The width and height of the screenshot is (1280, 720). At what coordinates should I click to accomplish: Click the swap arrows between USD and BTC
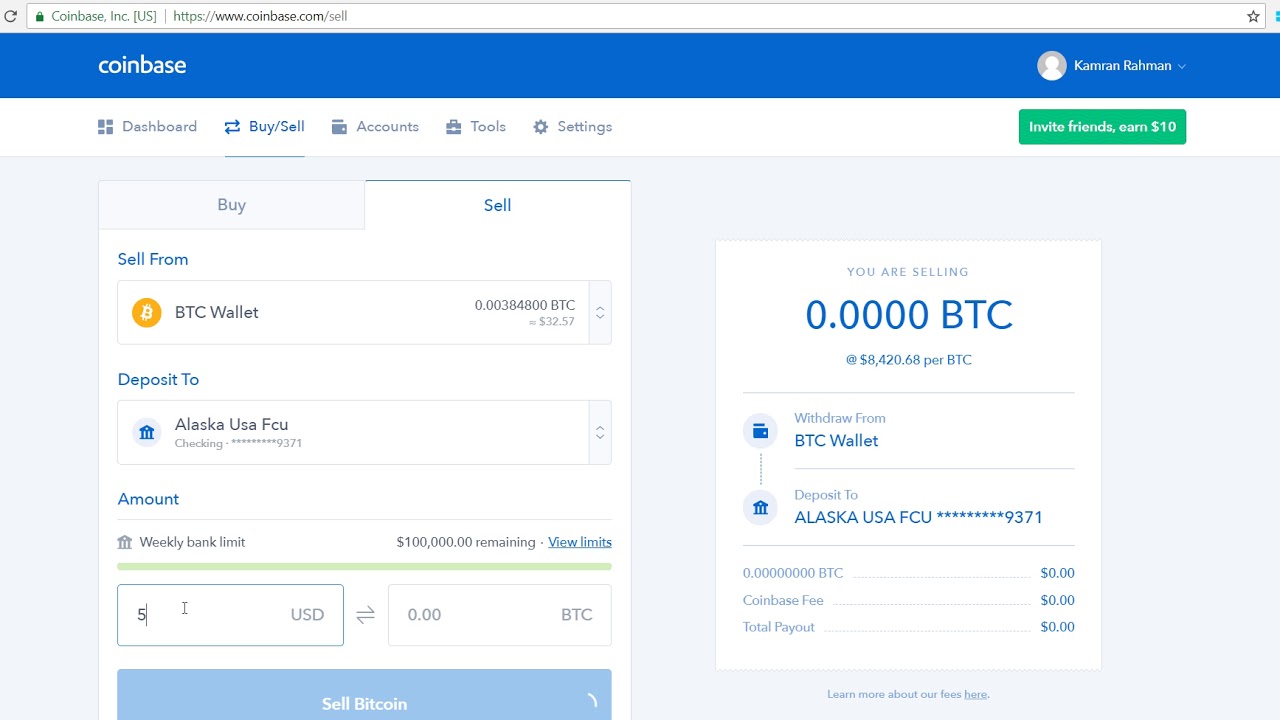click(365, 615)
